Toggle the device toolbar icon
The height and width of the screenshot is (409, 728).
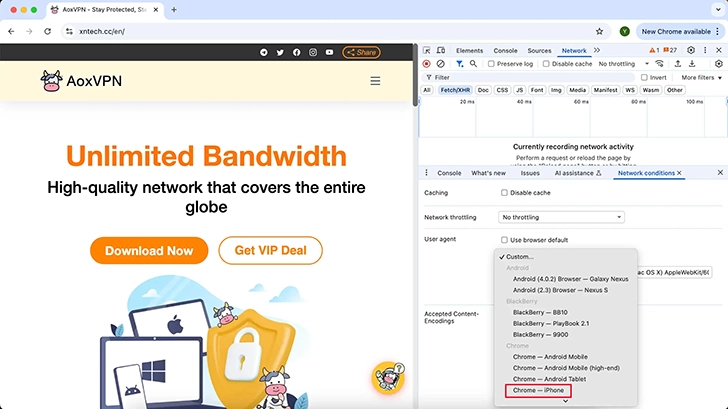(441, 50)
